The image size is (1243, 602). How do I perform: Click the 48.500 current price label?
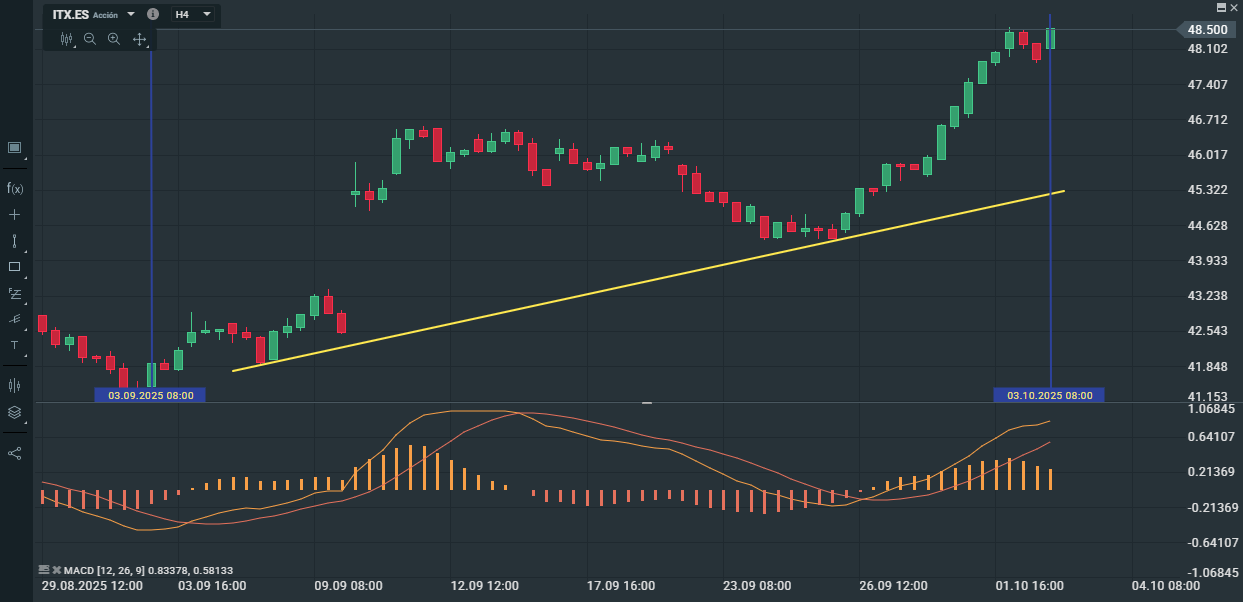1207,30
